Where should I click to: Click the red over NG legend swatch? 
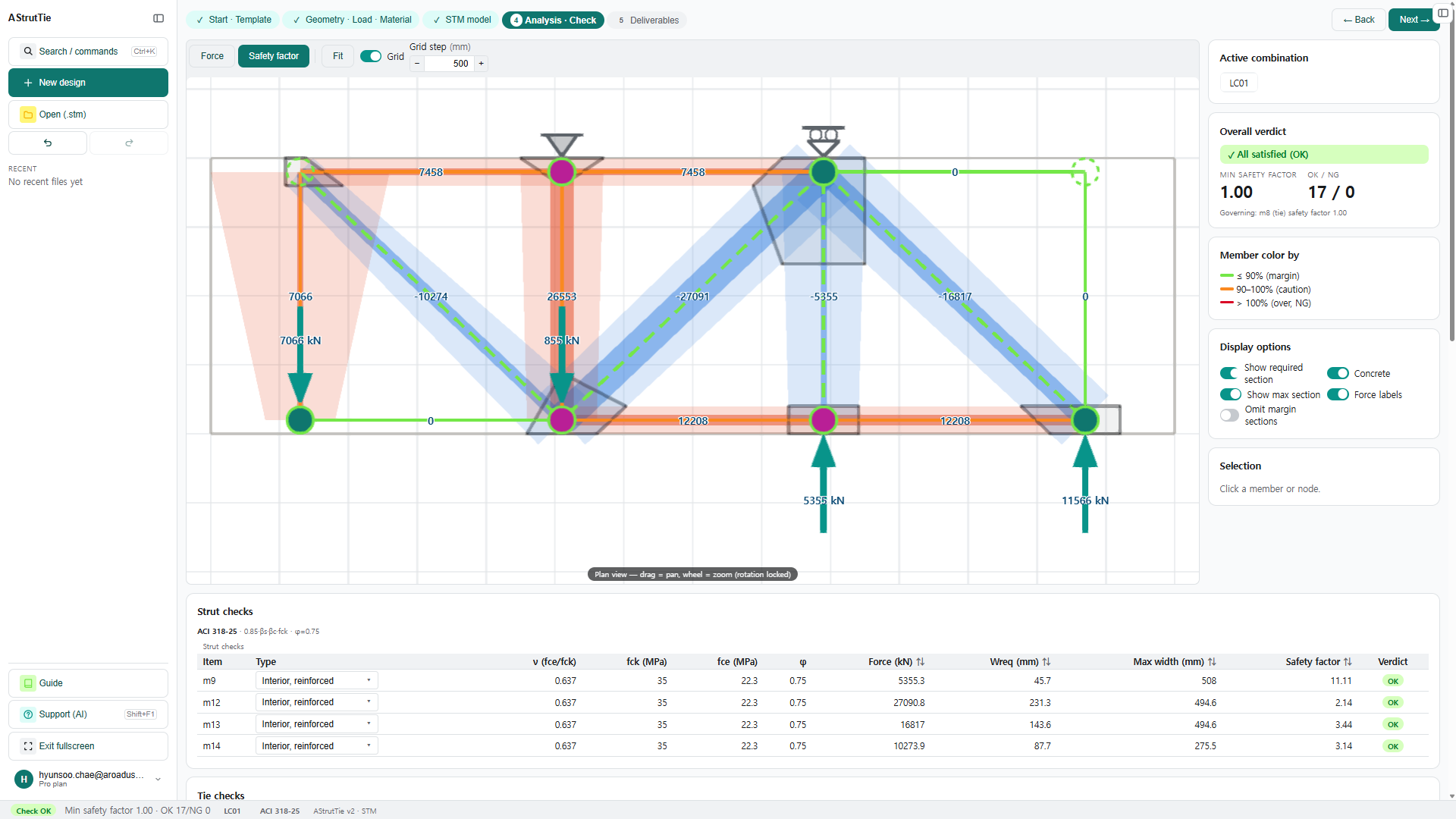[x=1227, y=303]
